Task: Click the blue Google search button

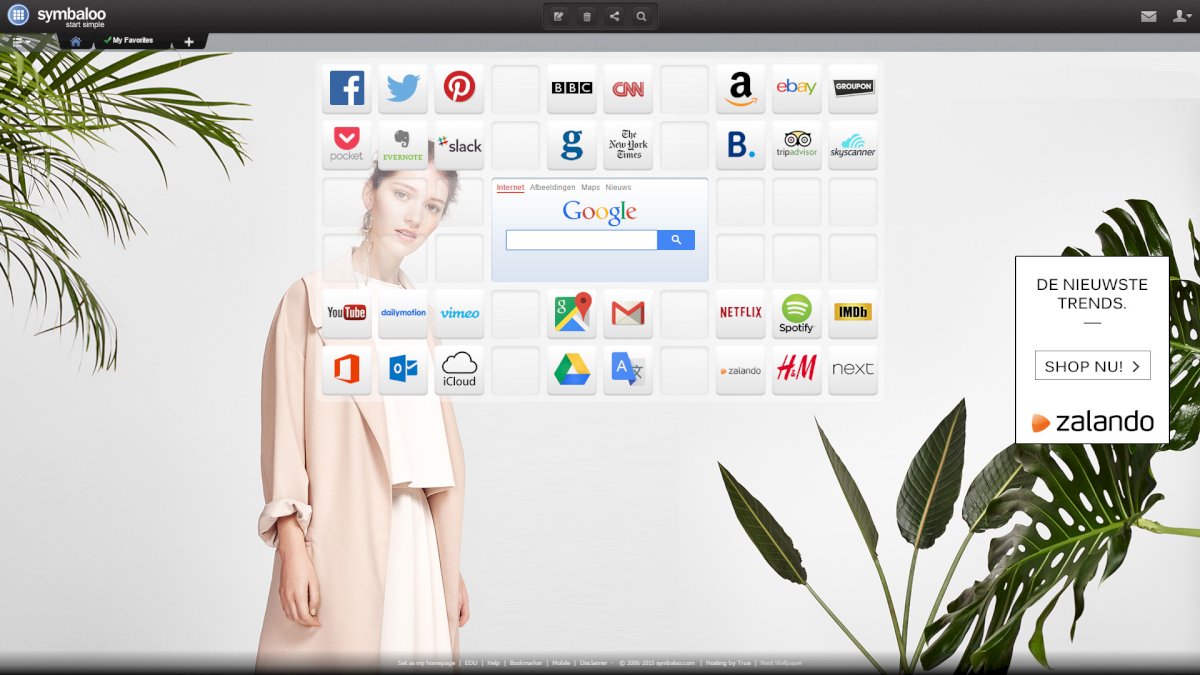Action: [x=676, y=240]
